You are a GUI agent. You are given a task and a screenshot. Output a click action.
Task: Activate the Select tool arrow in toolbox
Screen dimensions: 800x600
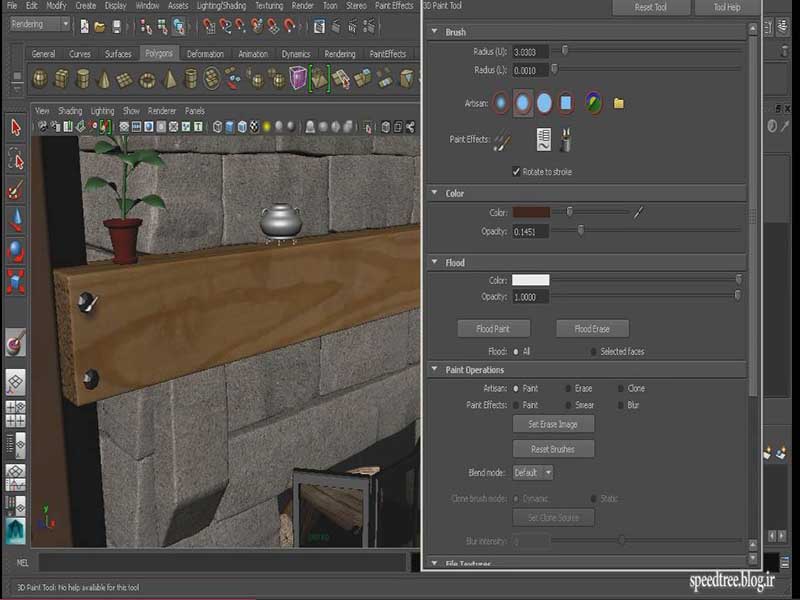(x=15, y=127)
